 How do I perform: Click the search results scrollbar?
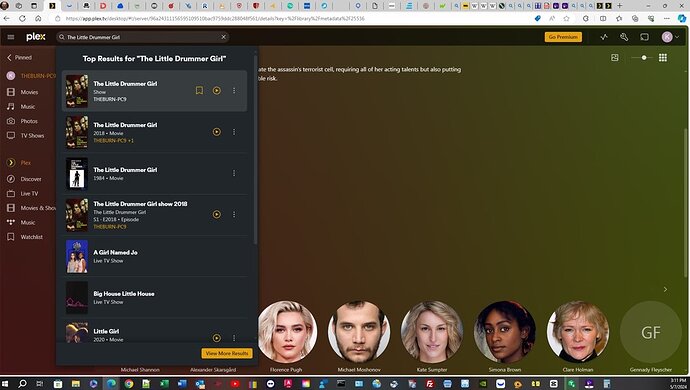[255, 150]
